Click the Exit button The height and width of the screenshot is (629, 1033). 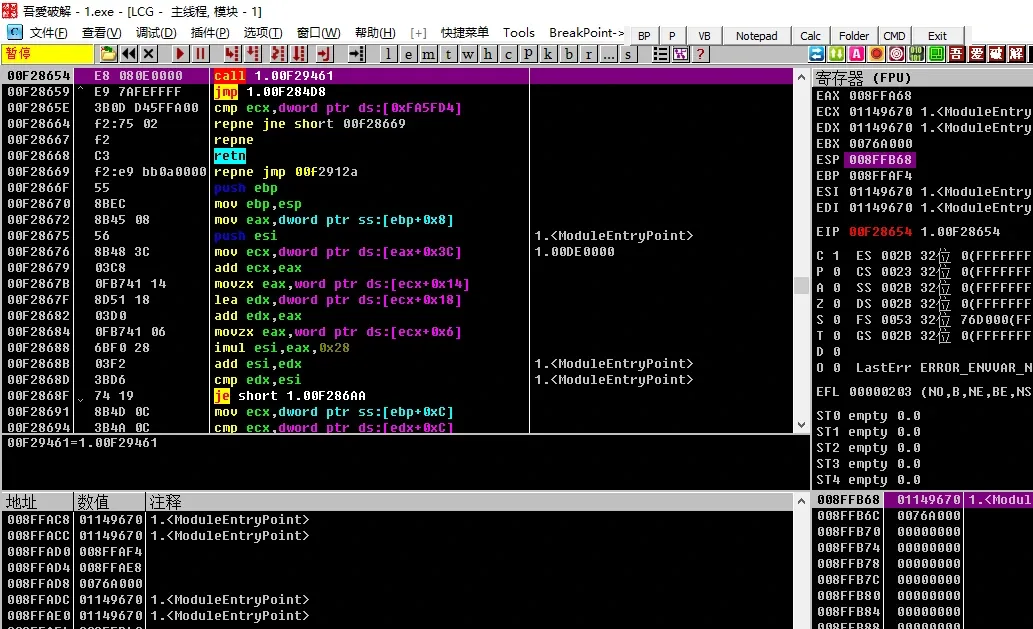[937, 36]
